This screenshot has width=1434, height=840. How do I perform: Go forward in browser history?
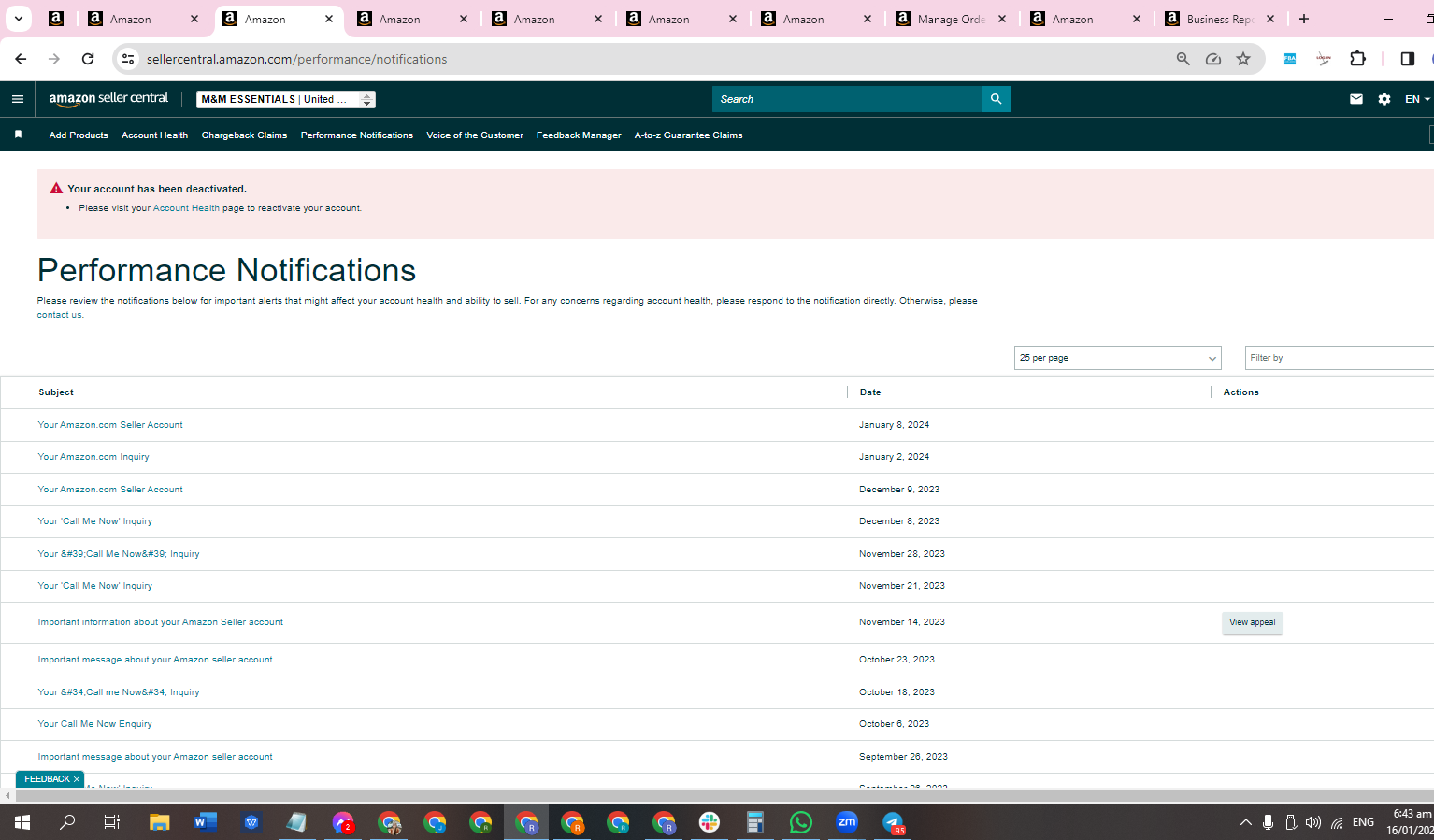click(x=54, y=59)
